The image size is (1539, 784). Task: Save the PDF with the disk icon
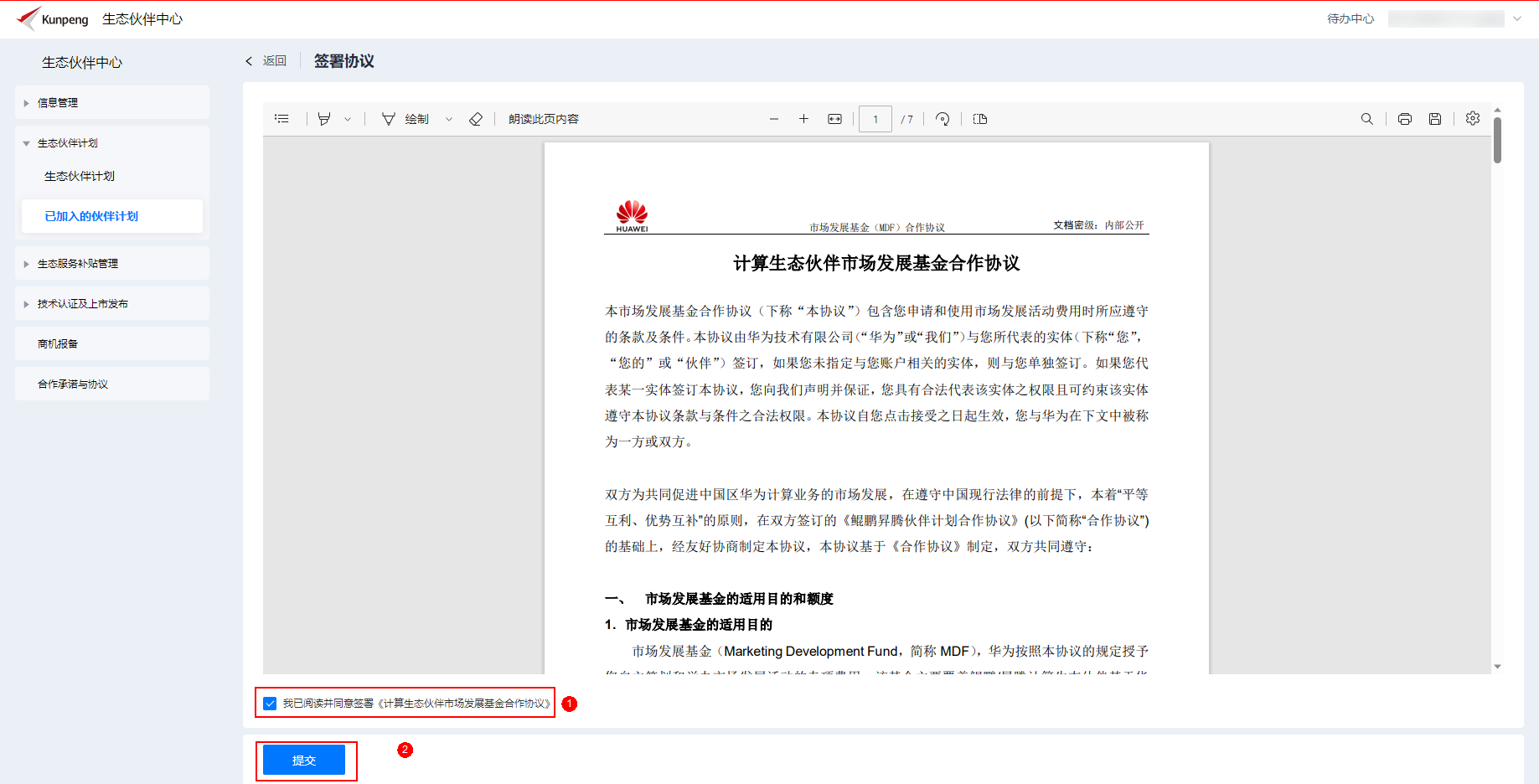click(x=1435, y=119)
